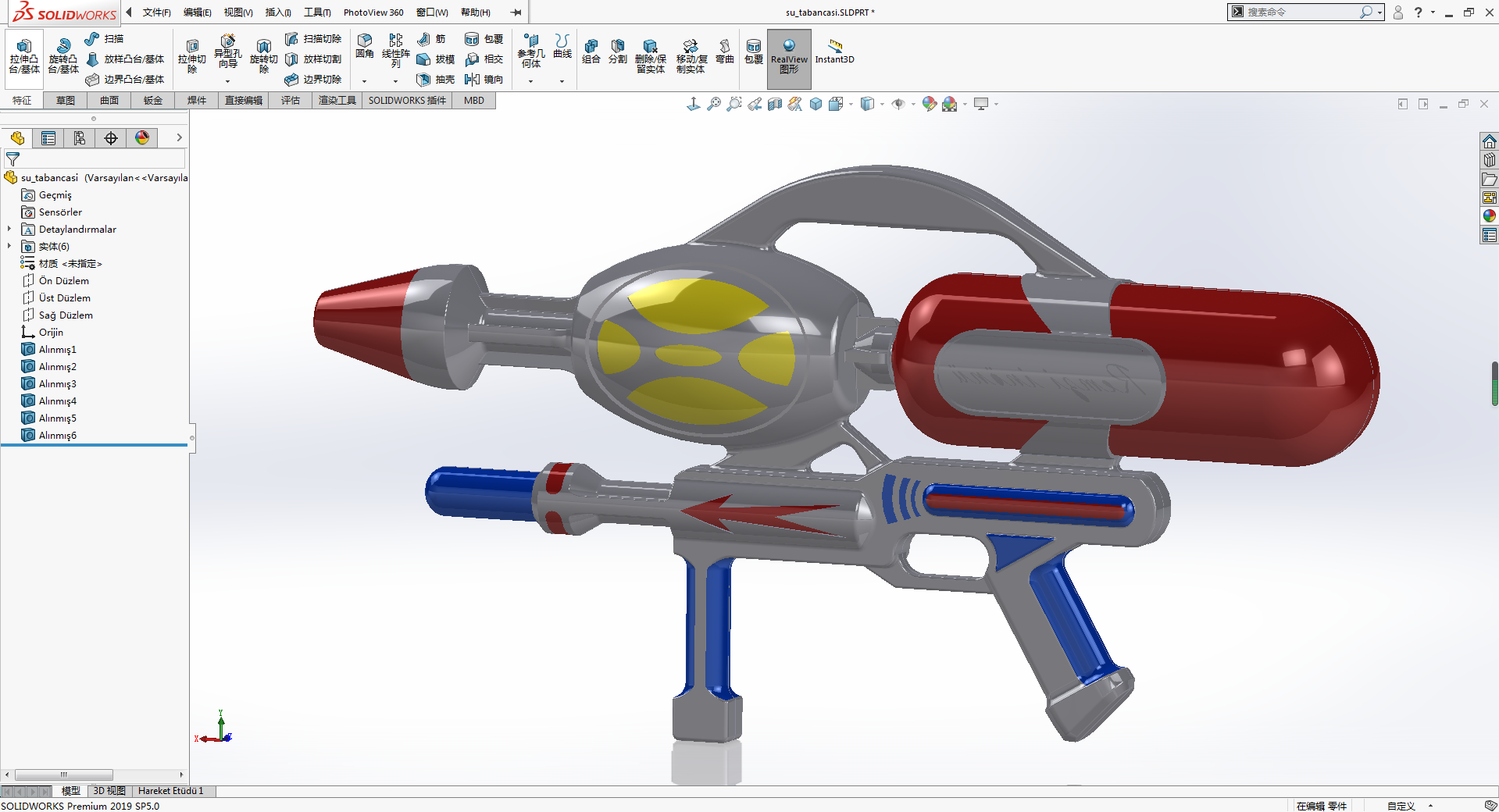The height and width of the screenshot is (812, 1499).
Task: Activate the 拉伸切除 extruded cut tool
Action: coord(192,56)
